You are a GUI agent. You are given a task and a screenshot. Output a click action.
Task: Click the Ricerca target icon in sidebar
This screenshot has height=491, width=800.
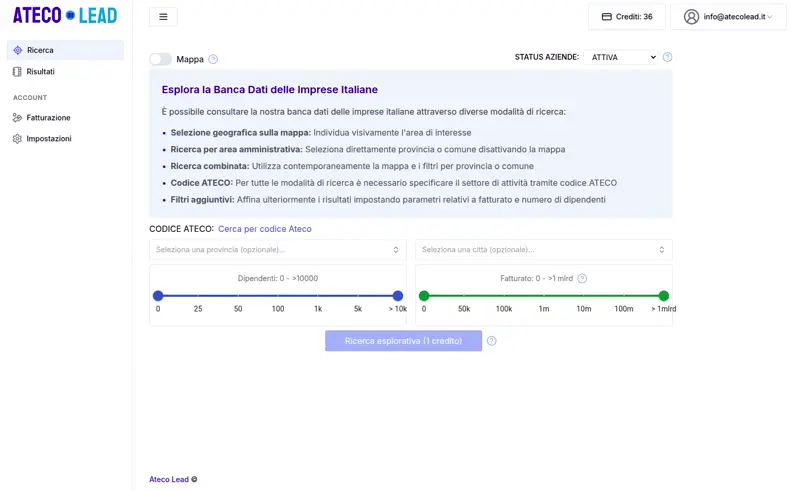click(18, 50)
